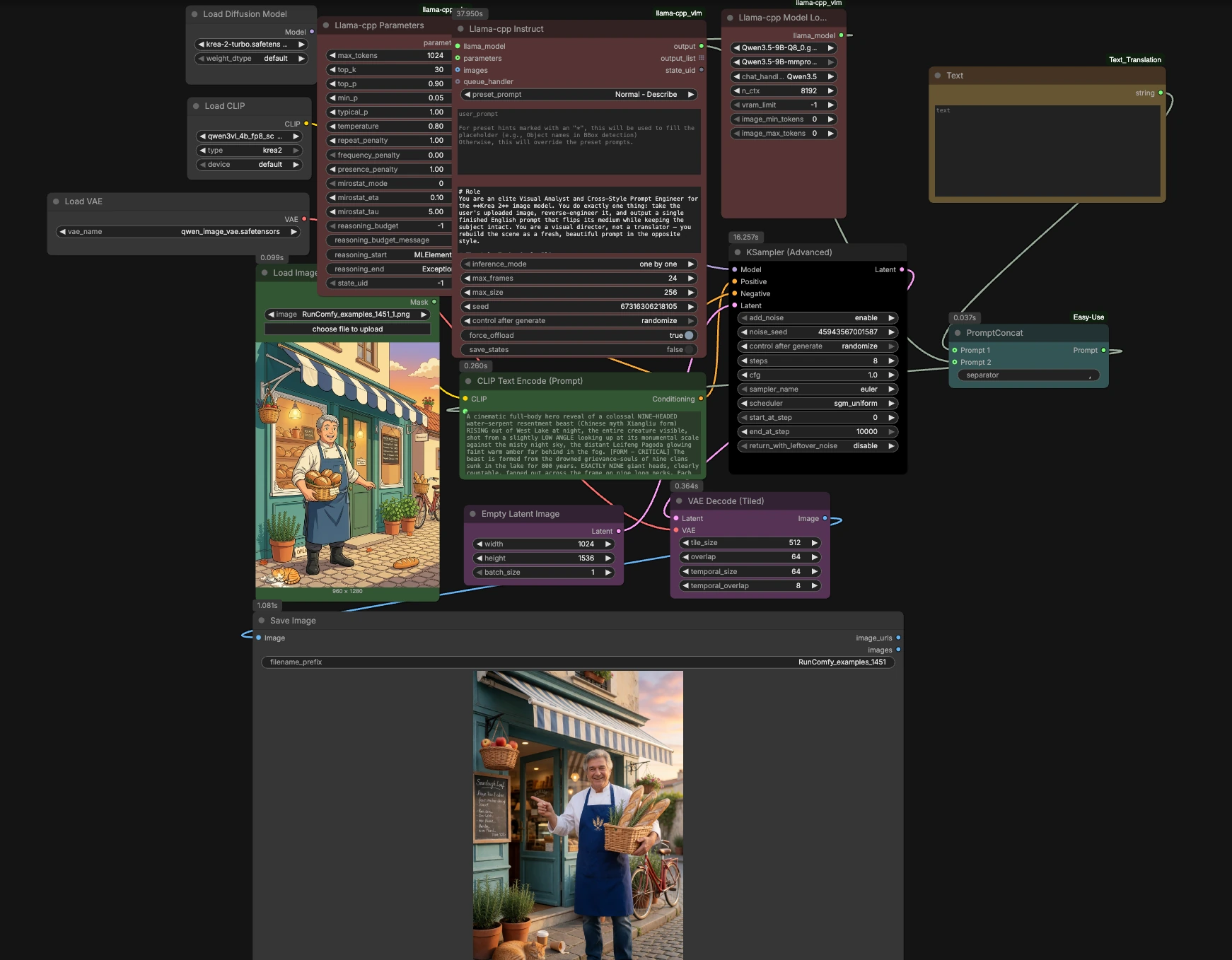
Task: Click the Conditioning output port on CLIP Text Encode
Action: click(701, 399)
